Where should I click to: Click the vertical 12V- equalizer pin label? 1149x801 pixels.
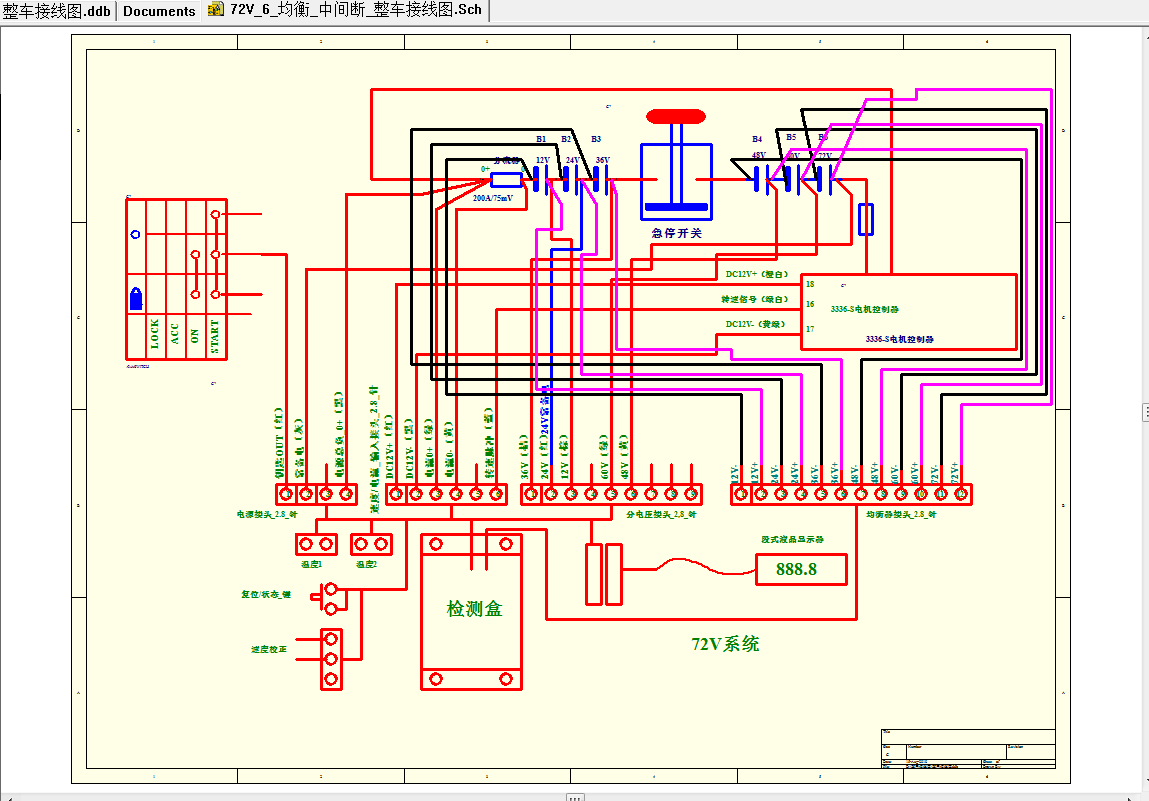[x=734, y=473]
